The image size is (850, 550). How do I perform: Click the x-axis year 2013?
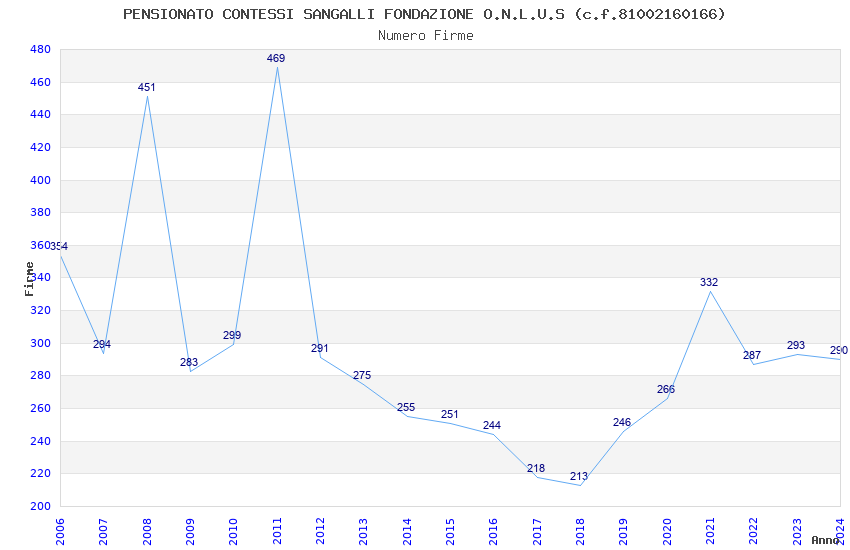pos(364,531)
